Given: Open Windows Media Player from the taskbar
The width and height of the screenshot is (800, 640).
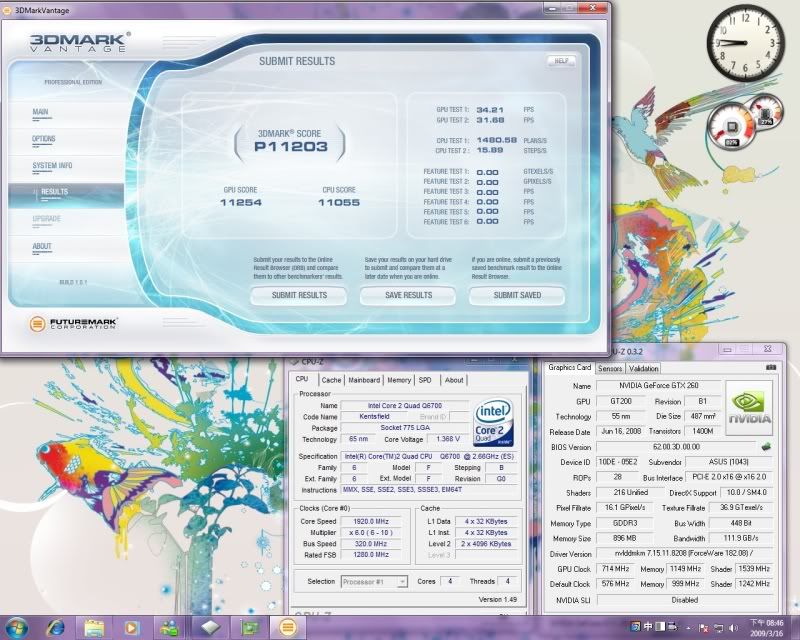Looking at the screenshot, I should 132,627.
